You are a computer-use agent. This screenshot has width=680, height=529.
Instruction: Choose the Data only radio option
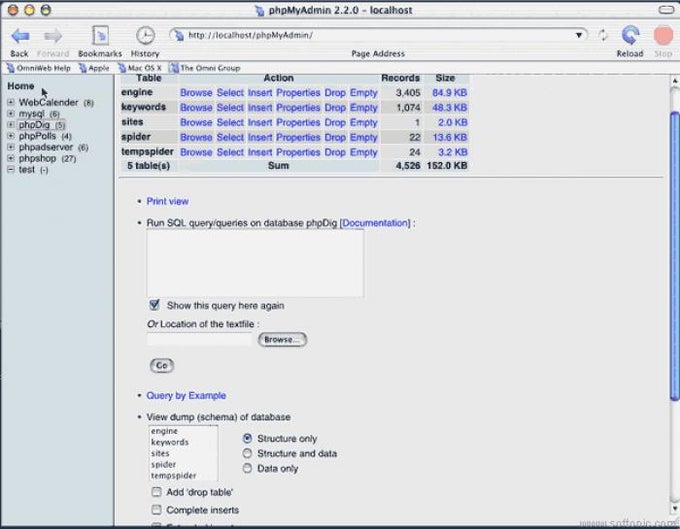click(247, 468)
